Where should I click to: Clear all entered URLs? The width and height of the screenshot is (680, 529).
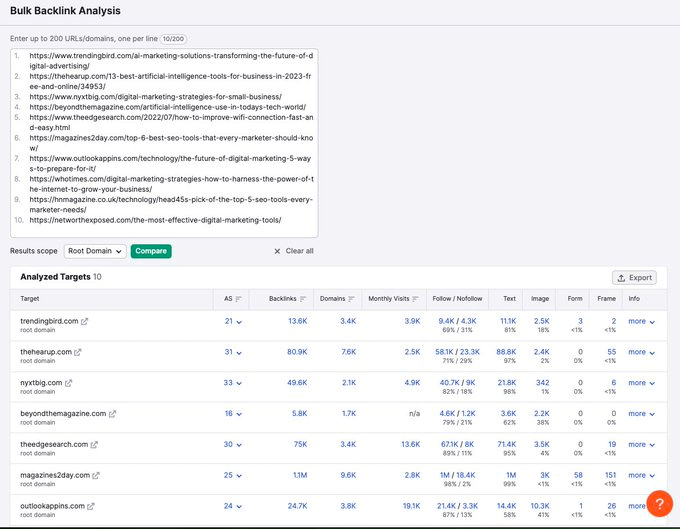(293, 251)
